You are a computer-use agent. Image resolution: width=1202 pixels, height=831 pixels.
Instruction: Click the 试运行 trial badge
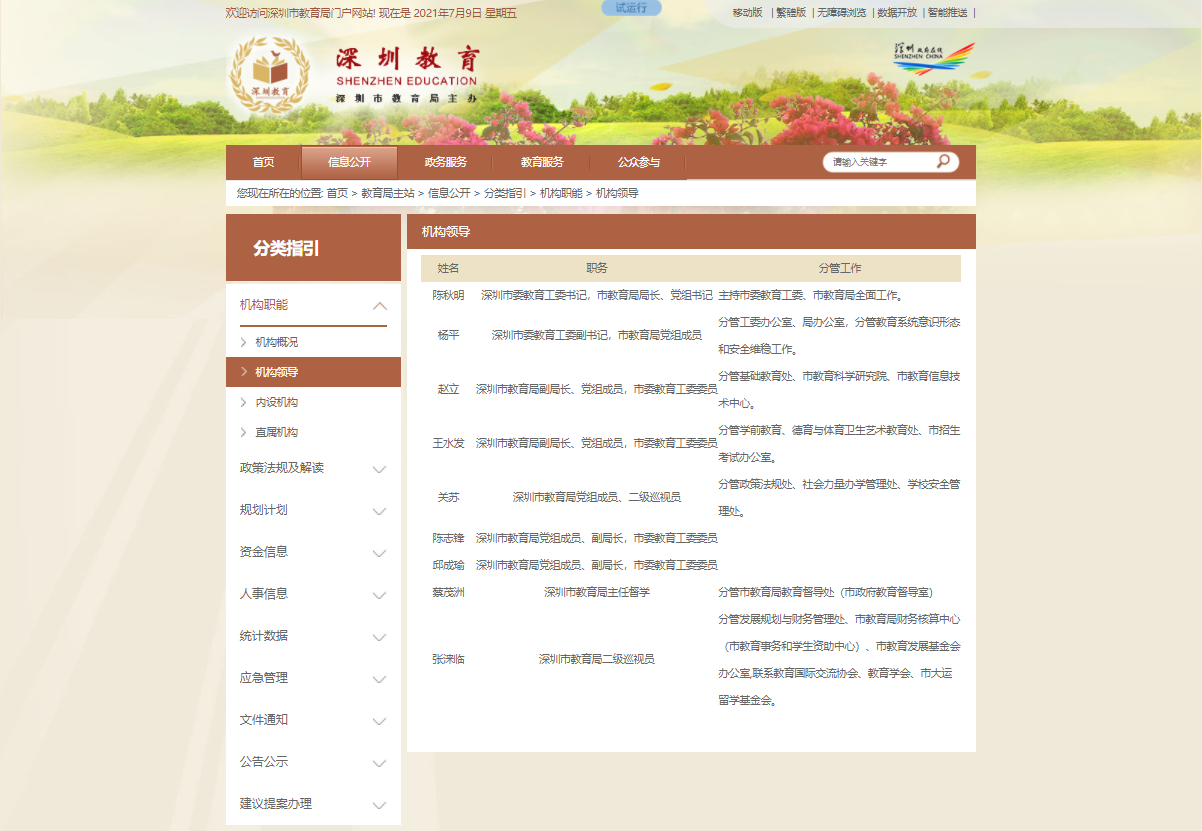pos(631,8)
